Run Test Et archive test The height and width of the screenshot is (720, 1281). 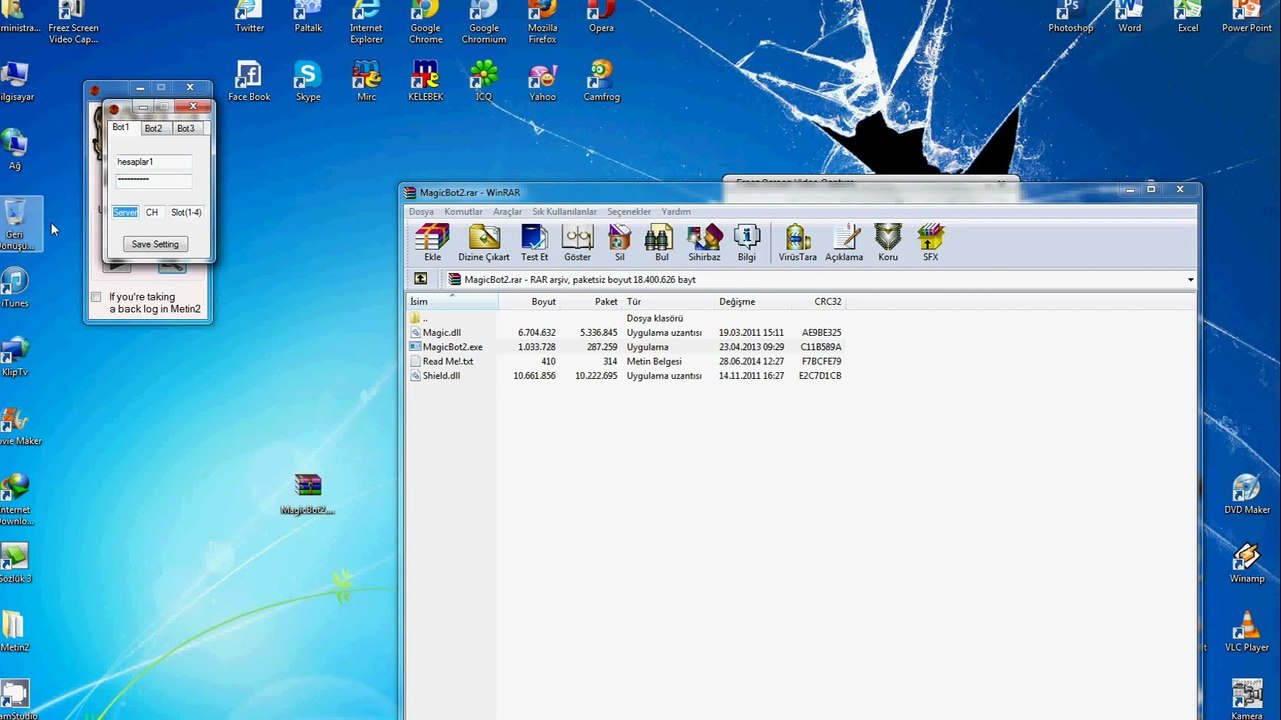click(534, 243)
